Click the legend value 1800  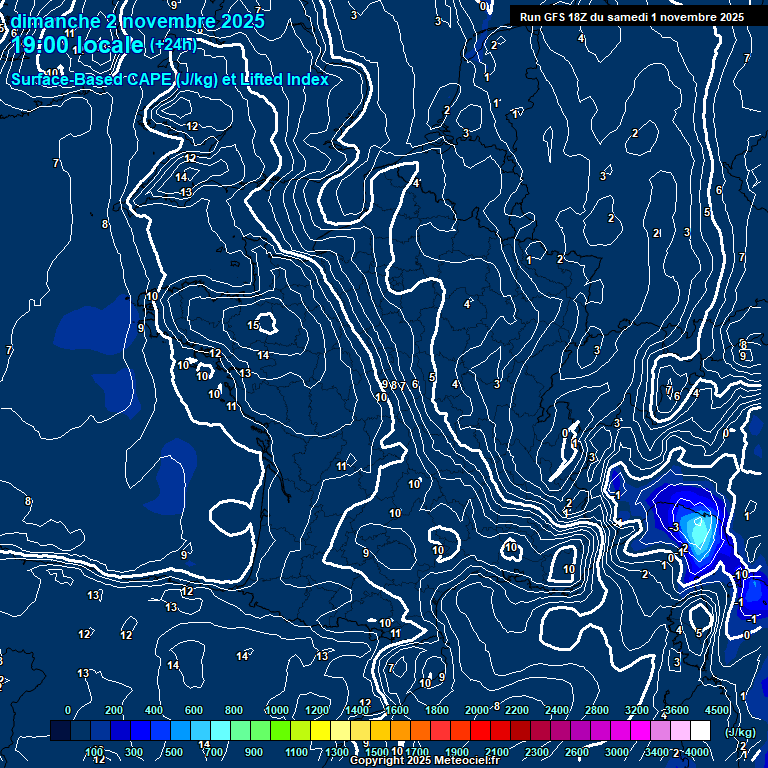437,710
